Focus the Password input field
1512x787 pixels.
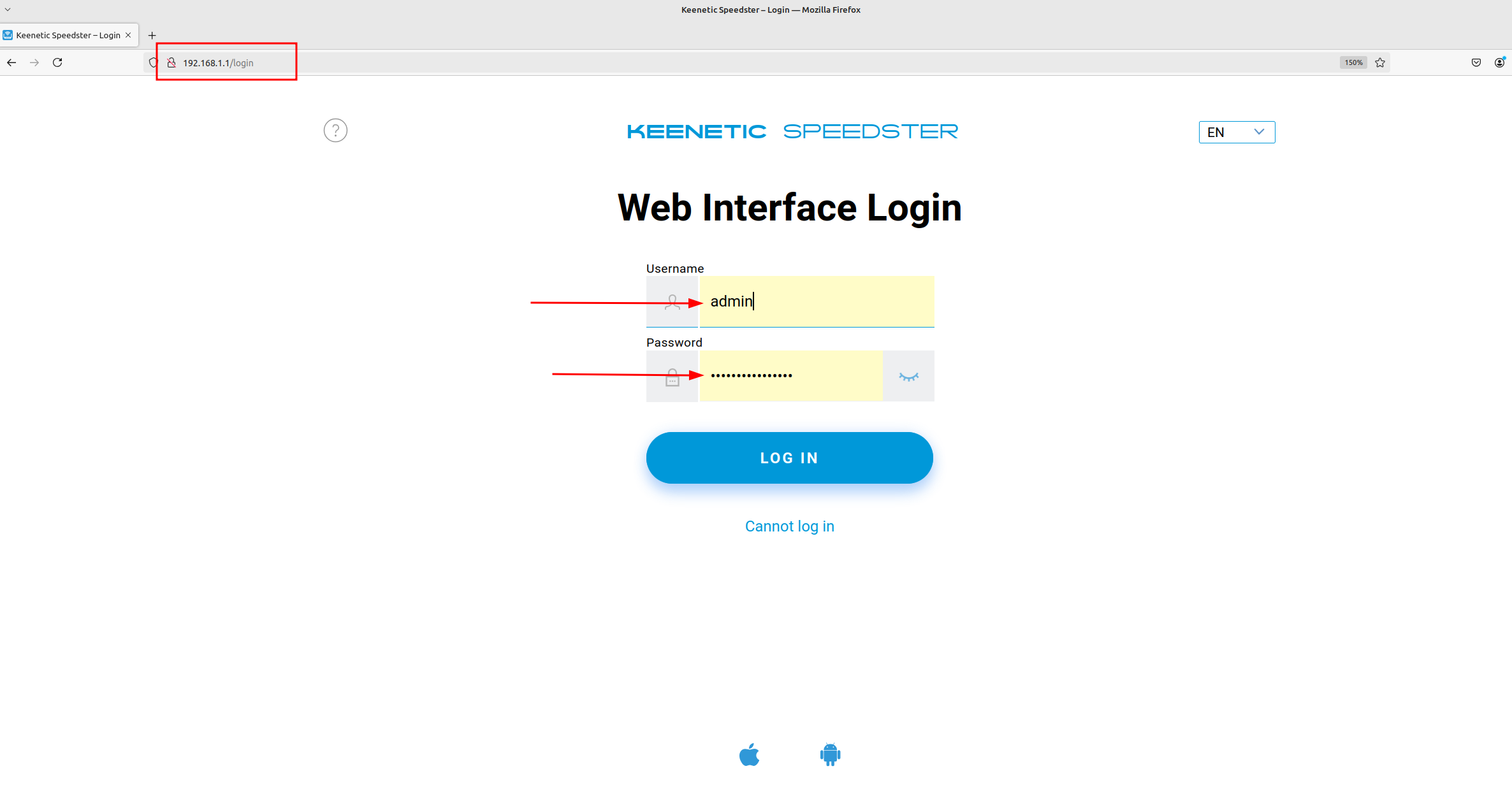(x=790, y=376)
